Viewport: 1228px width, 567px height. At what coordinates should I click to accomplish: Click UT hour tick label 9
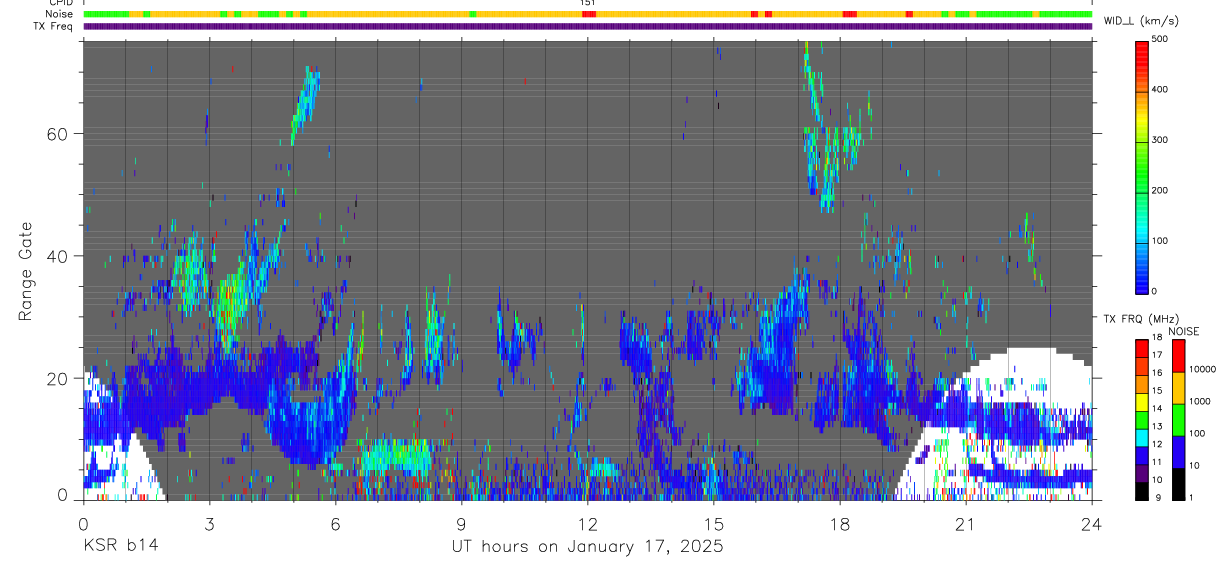(x=462, y=523)
